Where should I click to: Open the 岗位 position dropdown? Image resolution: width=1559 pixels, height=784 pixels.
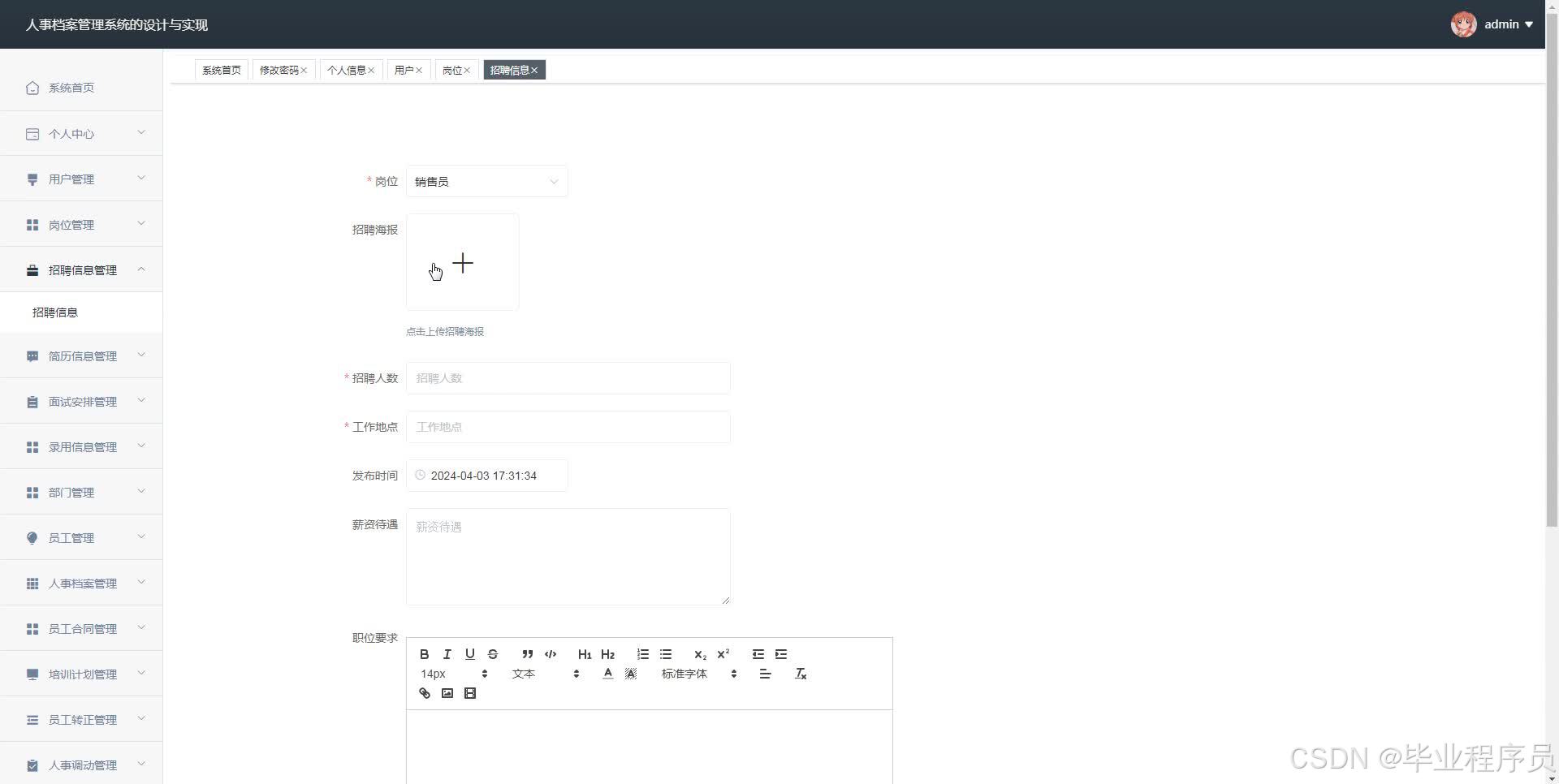pos(487,182)
